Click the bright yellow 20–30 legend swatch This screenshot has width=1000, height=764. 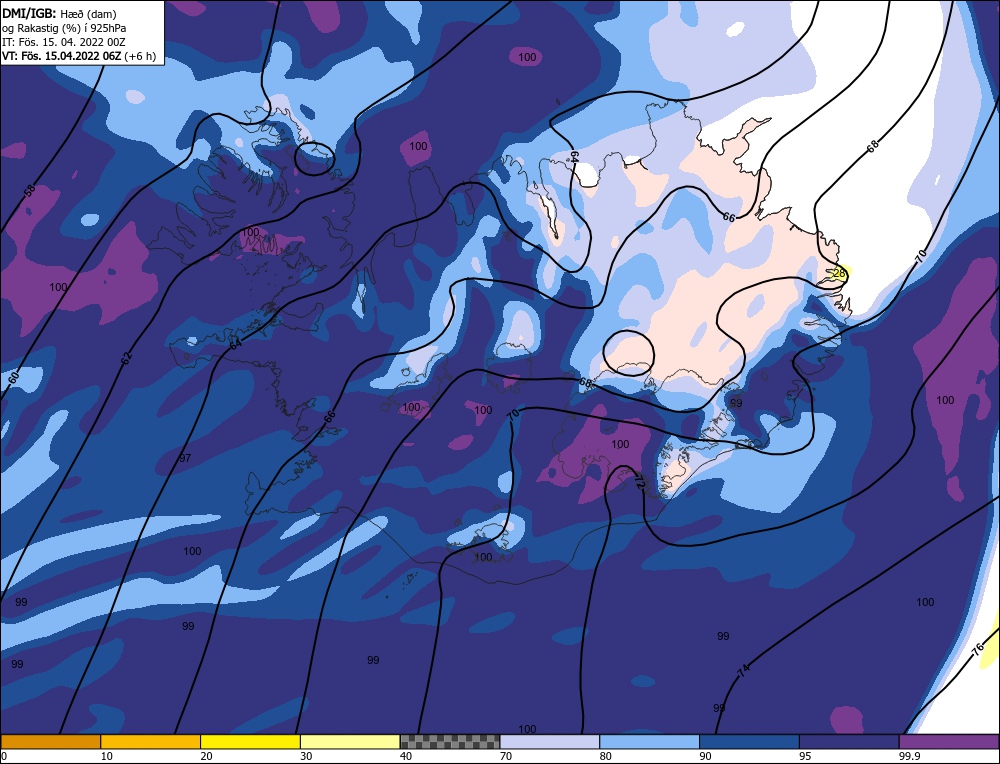point(250,742)
